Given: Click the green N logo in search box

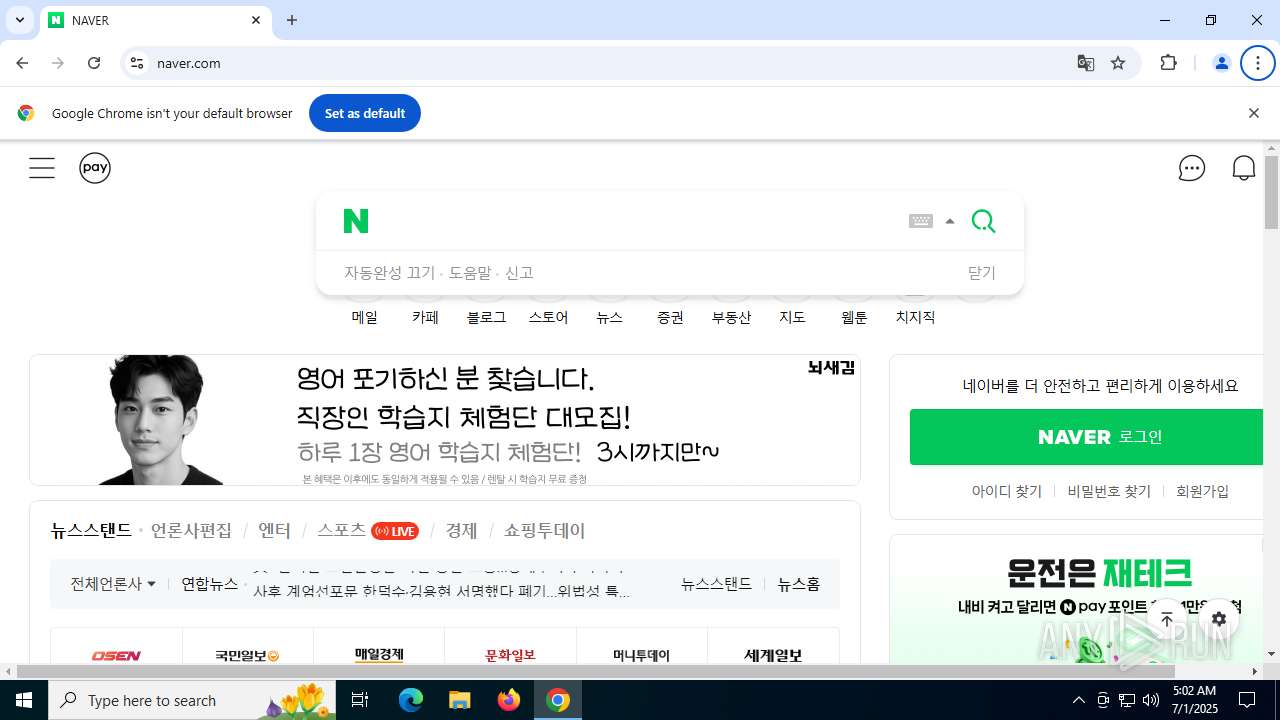Looking at the screenshot, I should pos(356,221).
